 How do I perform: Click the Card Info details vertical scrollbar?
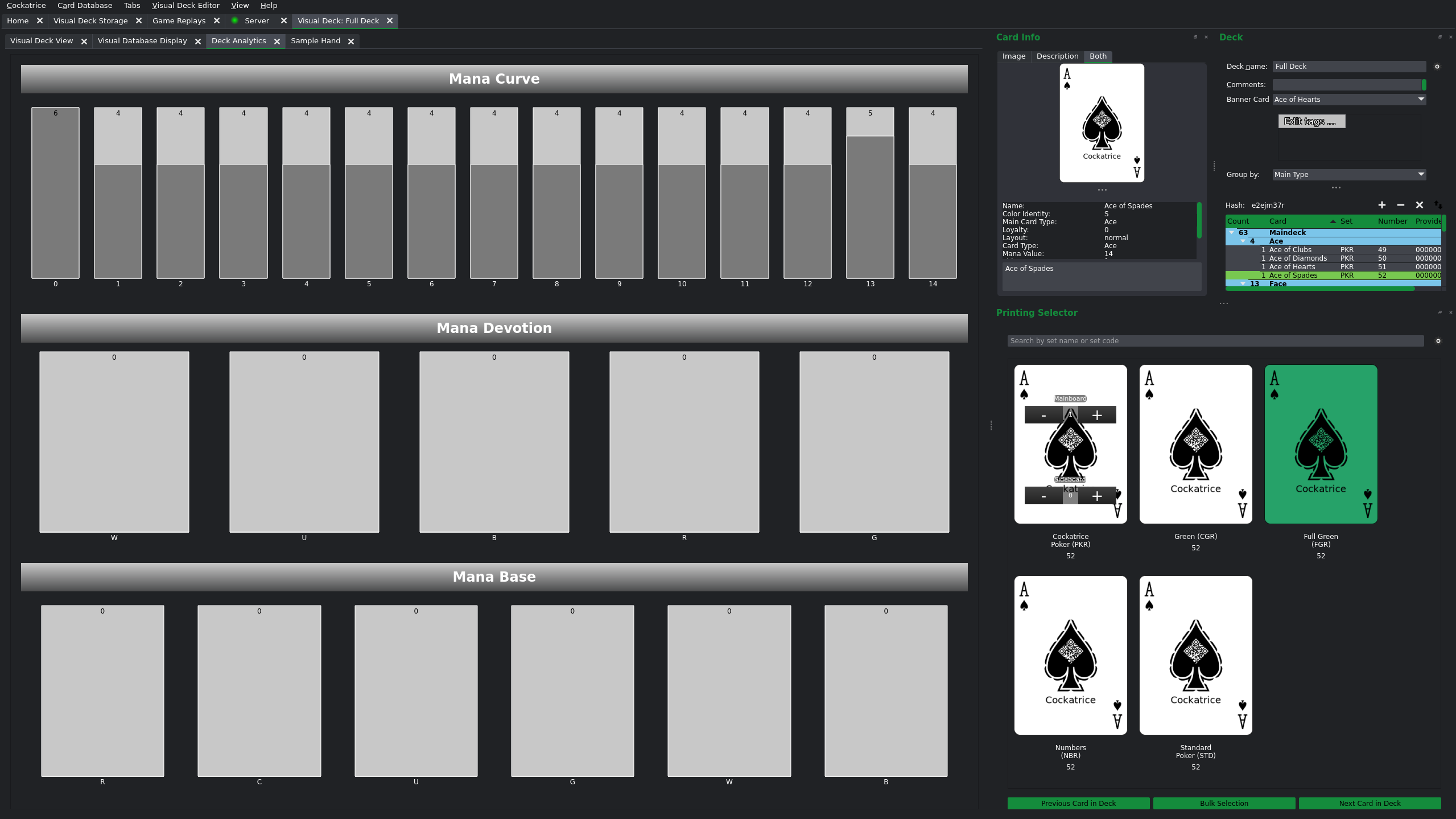pyautogui.click(x=1199, y=221)
